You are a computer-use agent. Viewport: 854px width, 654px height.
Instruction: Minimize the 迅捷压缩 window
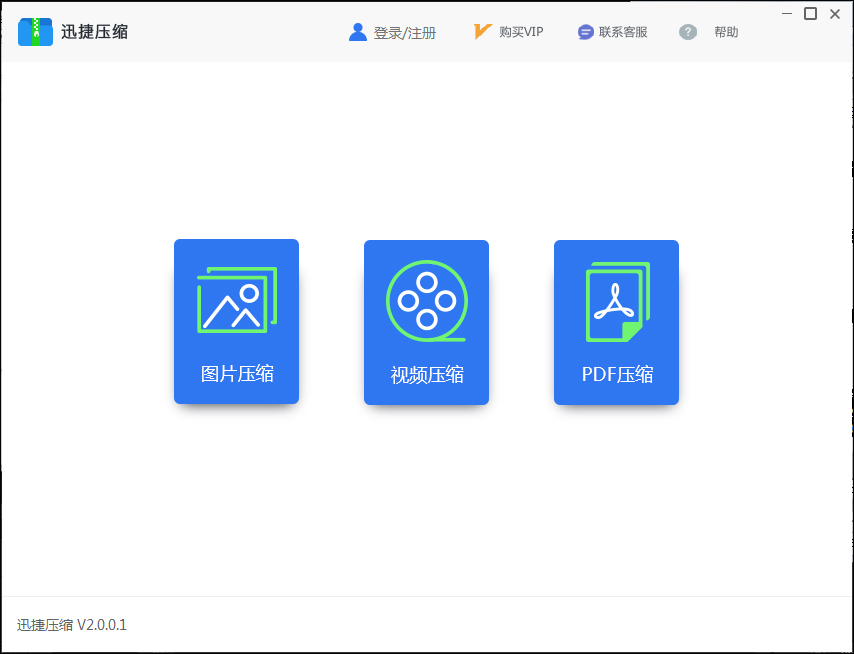pyautogui.click(x=788, y=14)
